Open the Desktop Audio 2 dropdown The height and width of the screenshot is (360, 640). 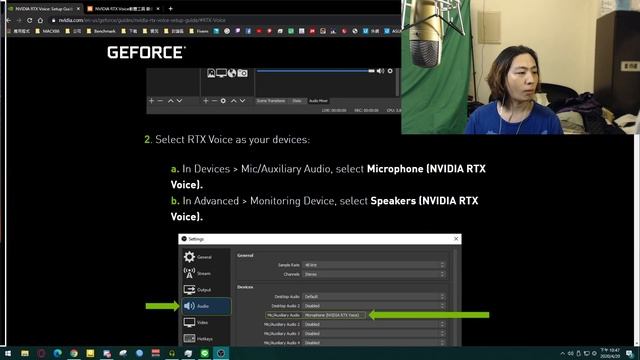coord(374,306)
